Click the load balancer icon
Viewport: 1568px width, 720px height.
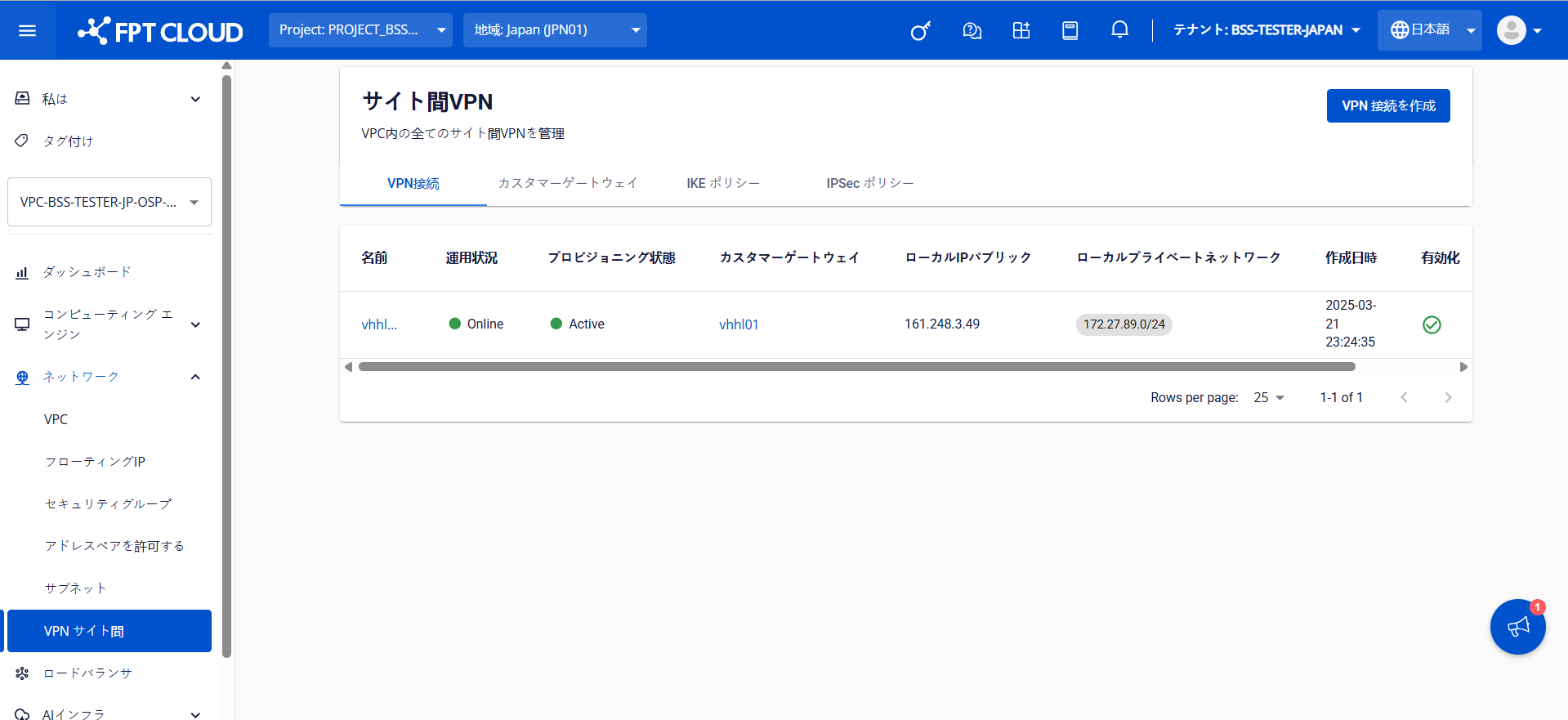pyautogui.click(x=22, y=673)
